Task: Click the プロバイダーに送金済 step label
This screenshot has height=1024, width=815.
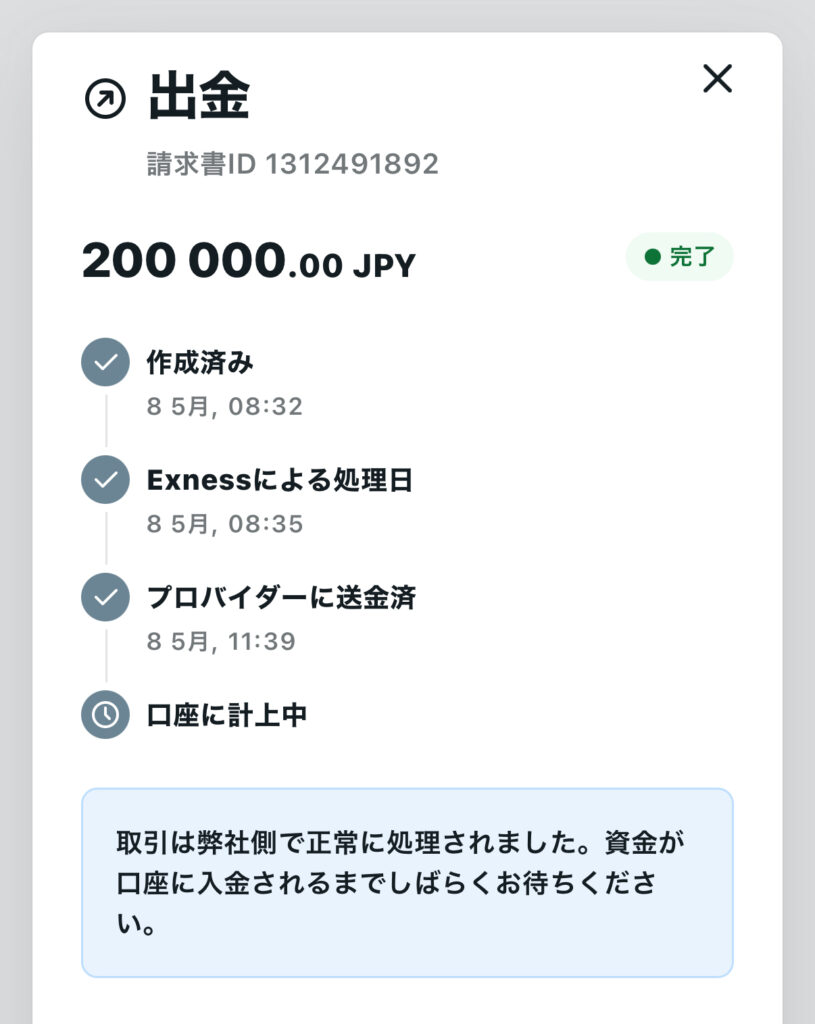Action: (281, 597)
